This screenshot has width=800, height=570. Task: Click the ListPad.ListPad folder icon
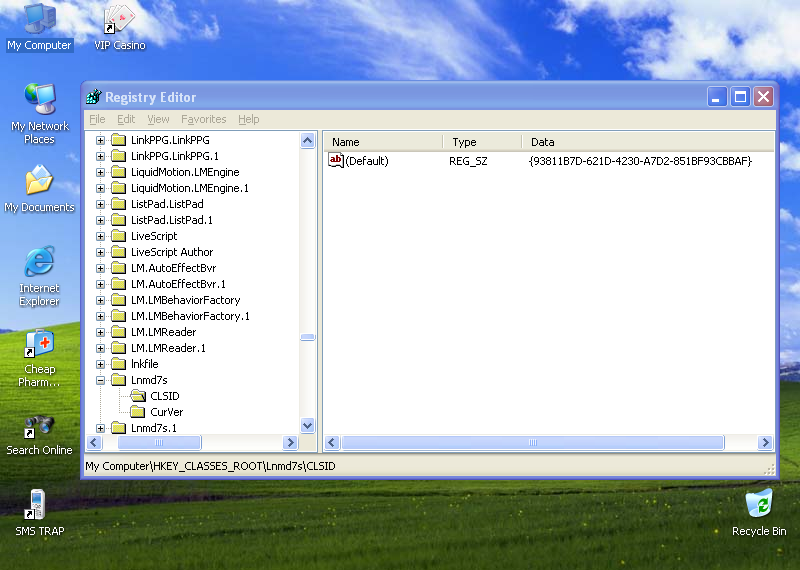point(118,204)
